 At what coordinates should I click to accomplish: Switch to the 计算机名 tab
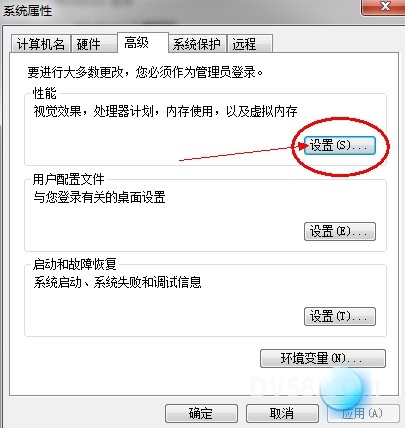click(40, 44)
